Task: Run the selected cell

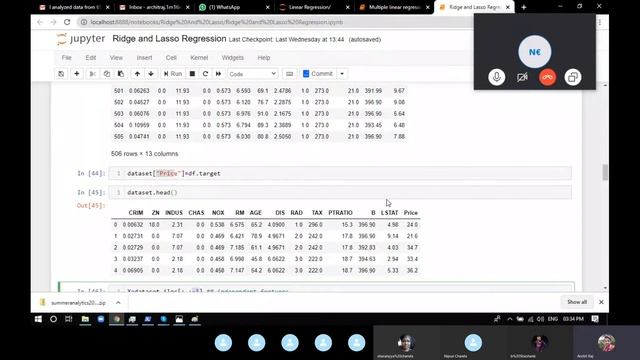Action: click(x=173, y=74)
